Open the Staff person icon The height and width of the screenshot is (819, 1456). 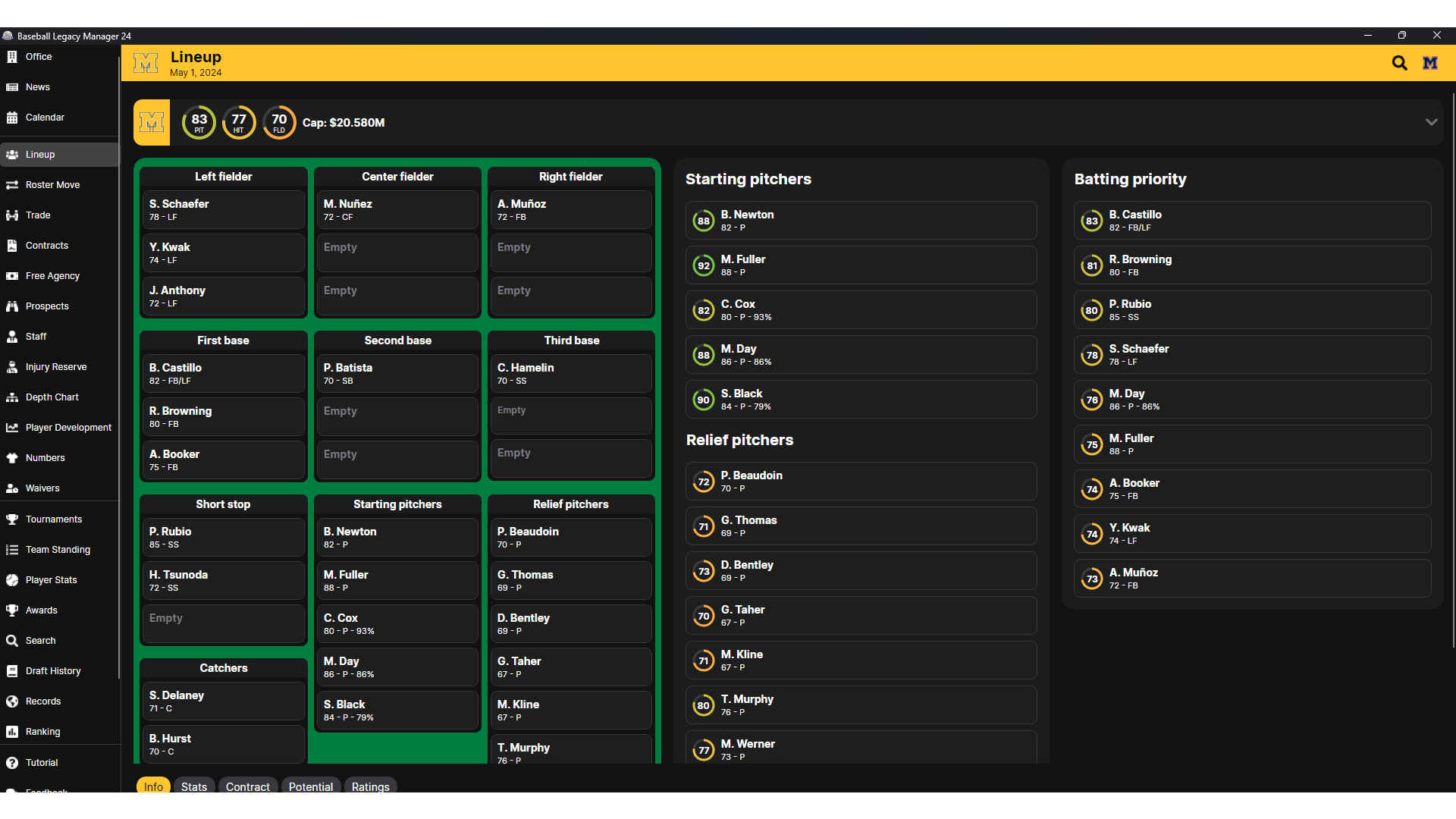(x=12, y=337)
